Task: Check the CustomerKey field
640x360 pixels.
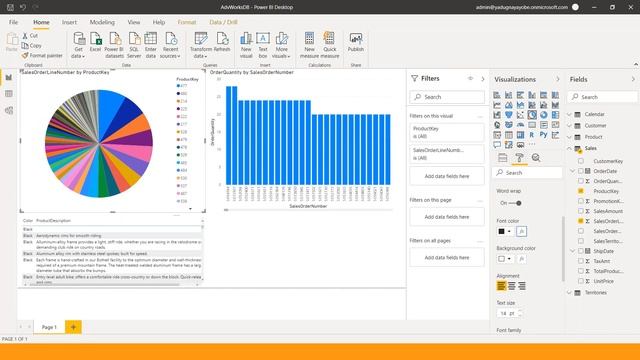Action: (581, 161)
